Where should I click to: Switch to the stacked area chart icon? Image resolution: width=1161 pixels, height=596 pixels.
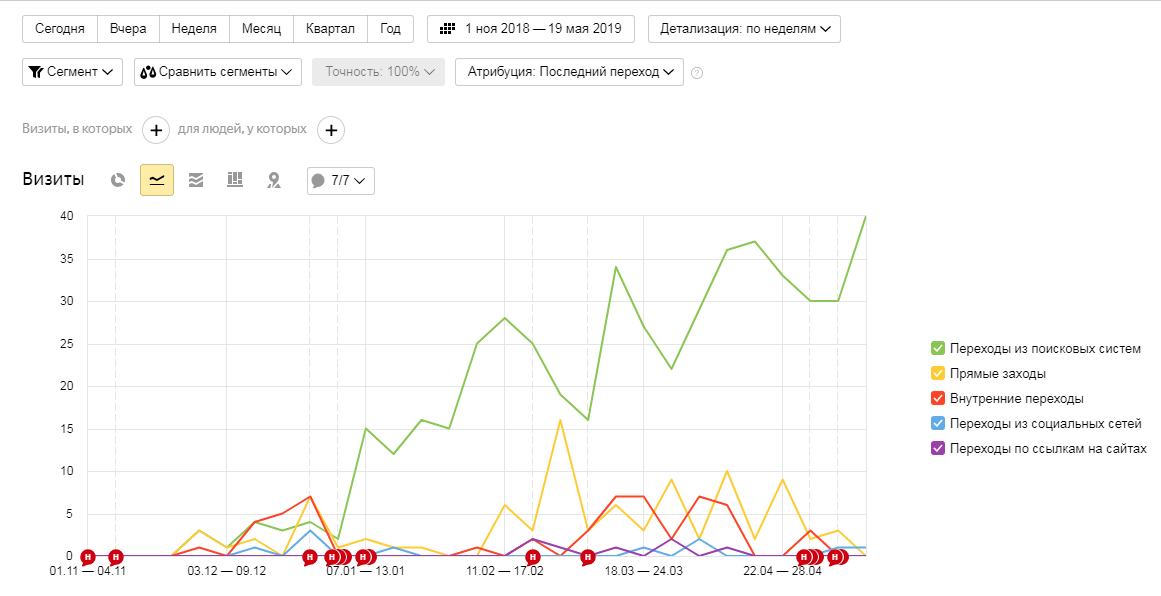[x=196, y=180]
